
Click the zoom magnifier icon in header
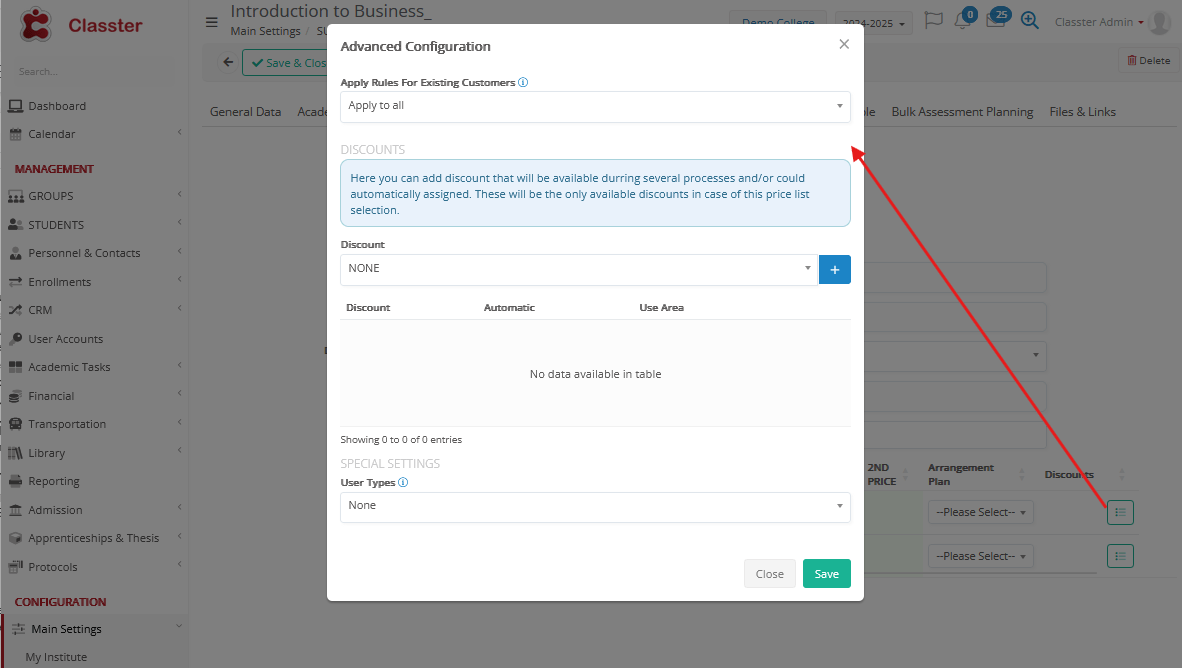click(x=1029, y=21)
